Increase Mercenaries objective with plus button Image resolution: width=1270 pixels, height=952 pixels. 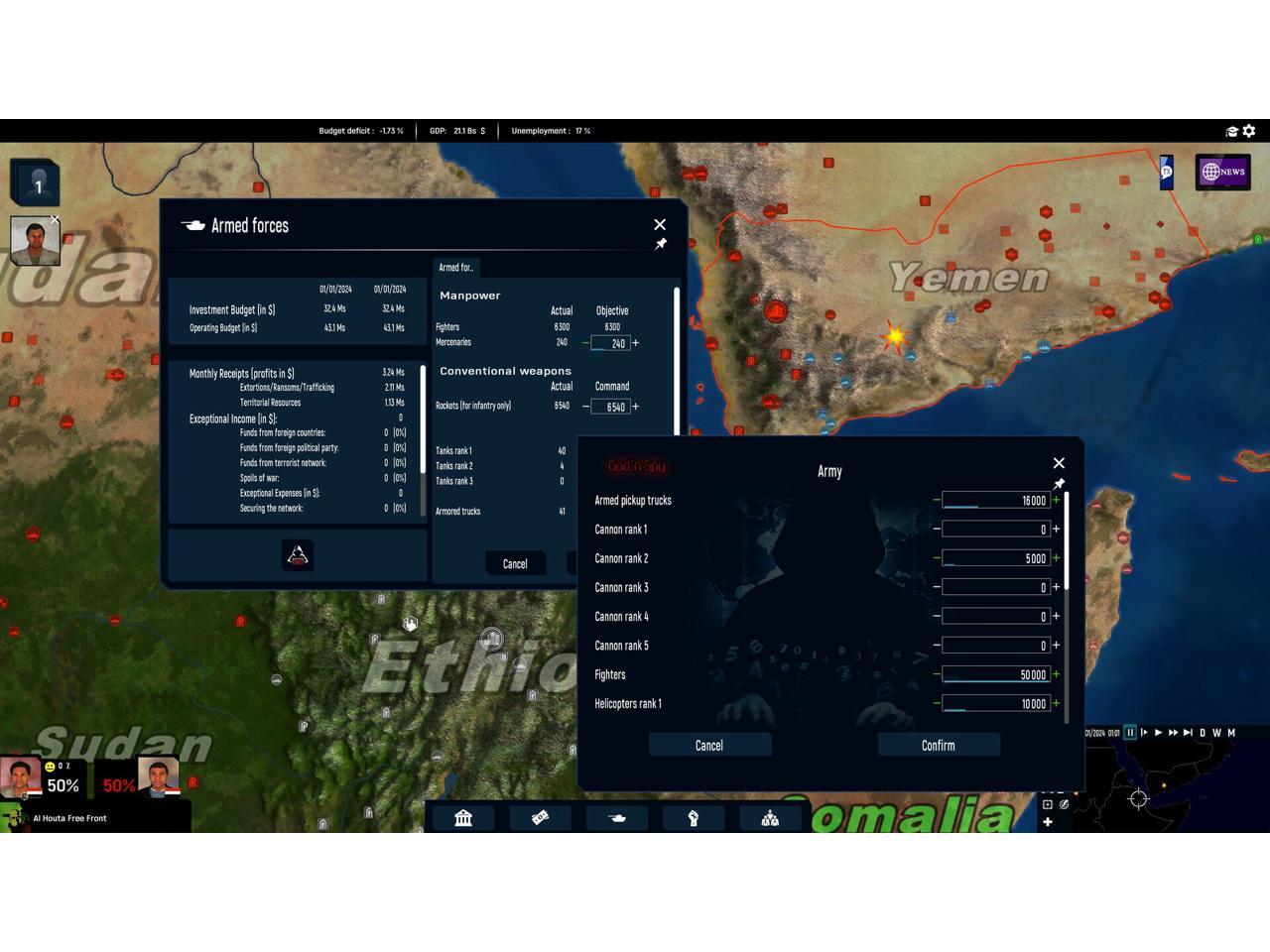[636, 343]
